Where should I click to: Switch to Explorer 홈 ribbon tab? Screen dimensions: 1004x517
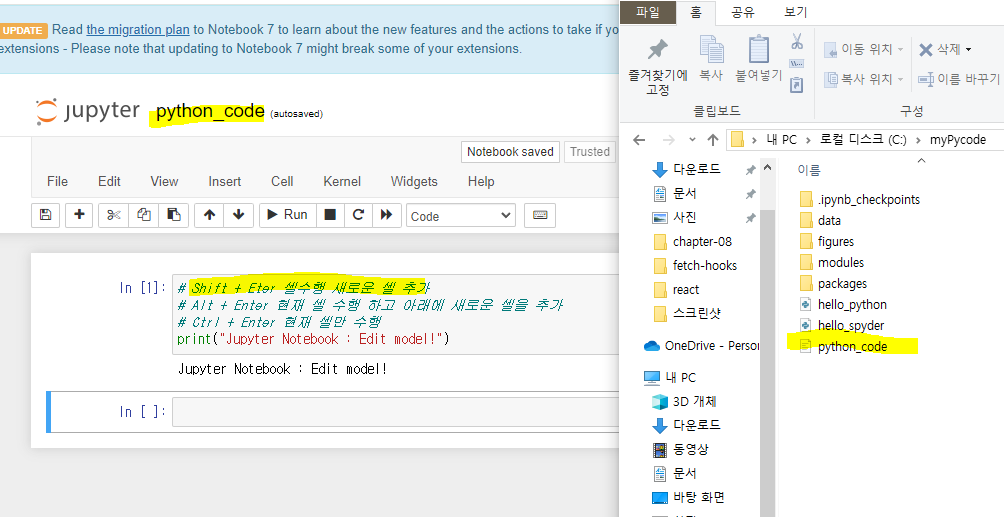pos(696,12)
